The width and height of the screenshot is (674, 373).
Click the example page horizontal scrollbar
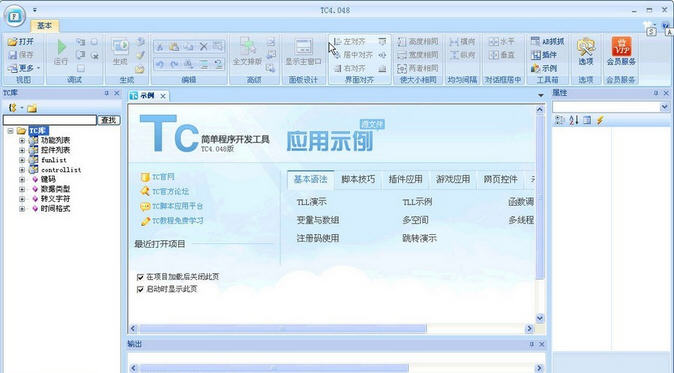pos(283,329)
